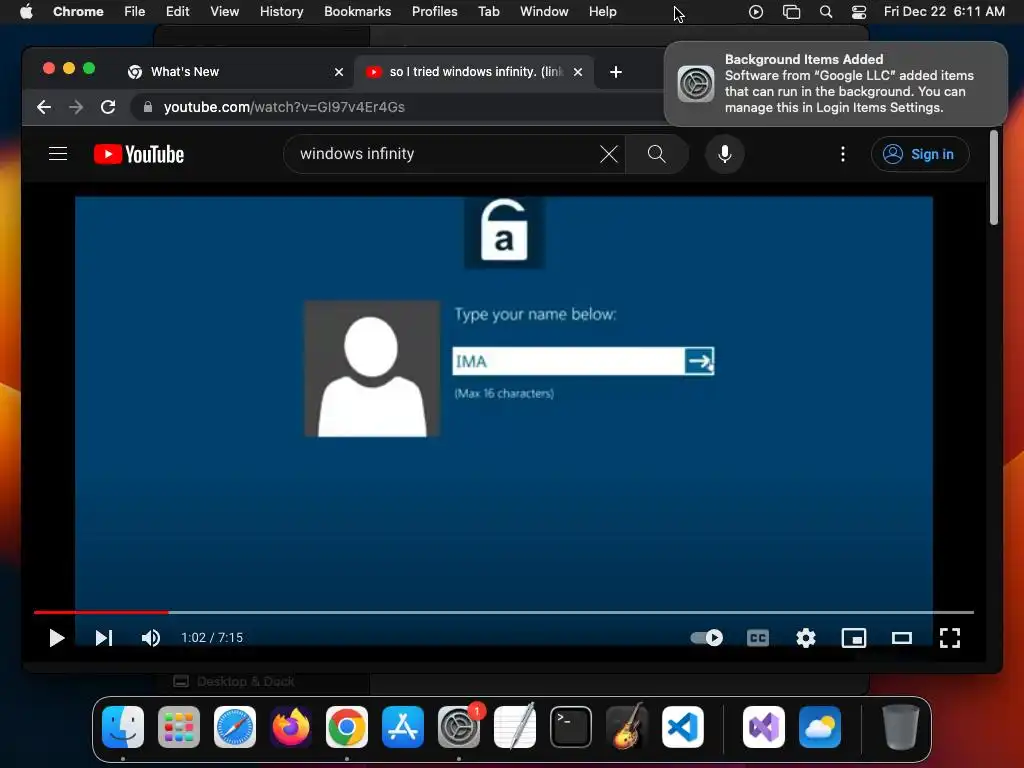Image resolution: width=1024 pixels, height=768 pixels.
Task: Close the What's New tab
Action: tap(339, 72)
